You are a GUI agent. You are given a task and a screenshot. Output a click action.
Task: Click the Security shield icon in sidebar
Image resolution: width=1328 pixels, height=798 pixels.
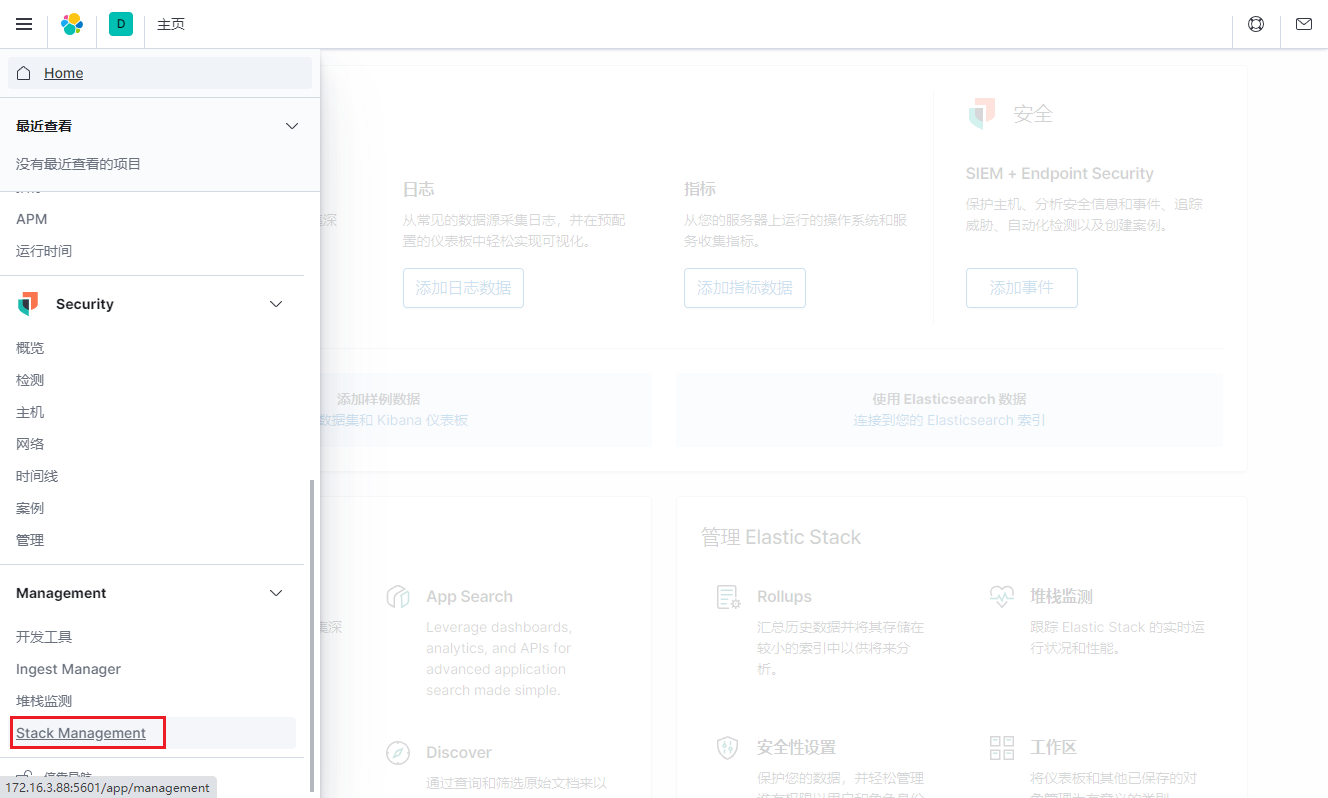point(28,304)
